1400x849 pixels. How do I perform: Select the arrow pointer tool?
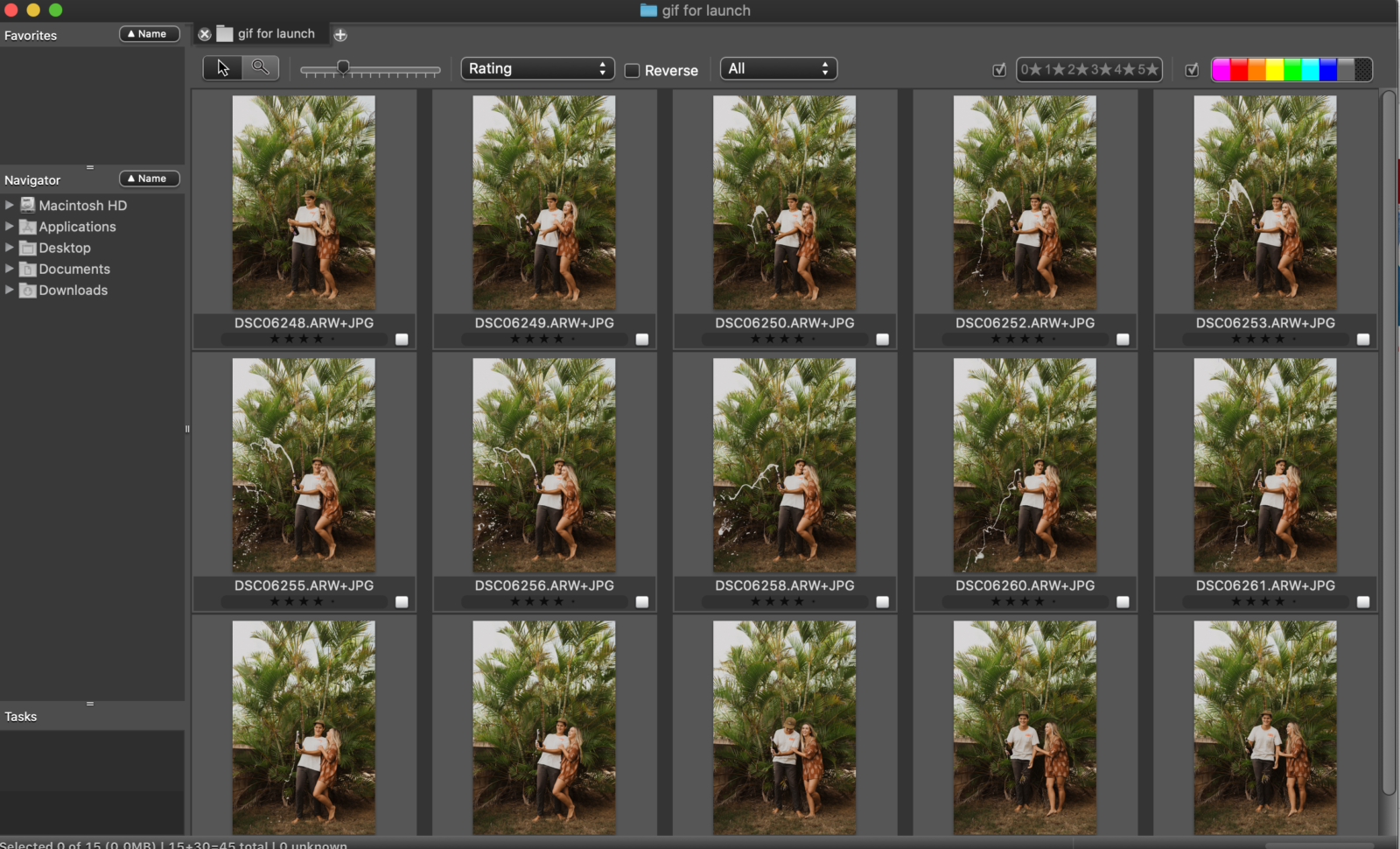222,67
